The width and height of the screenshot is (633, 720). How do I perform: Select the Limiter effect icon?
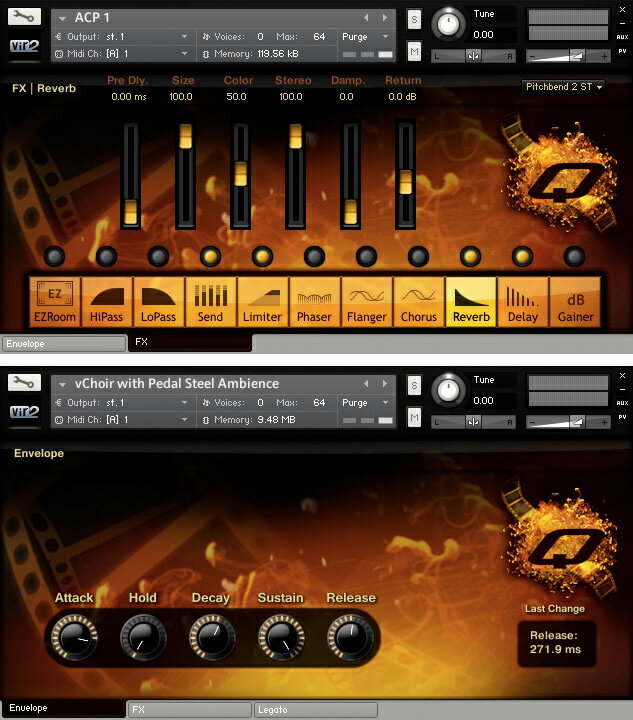[x=262, y=302]
